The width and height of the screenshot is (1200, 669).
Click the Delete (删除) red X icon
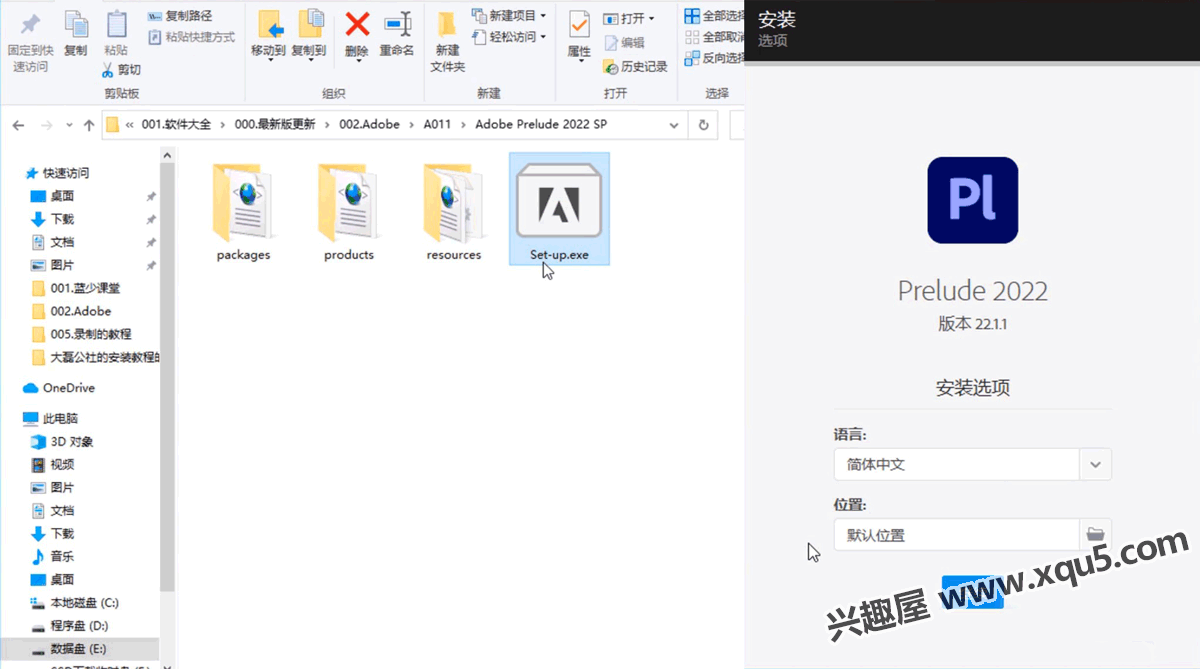357,26
